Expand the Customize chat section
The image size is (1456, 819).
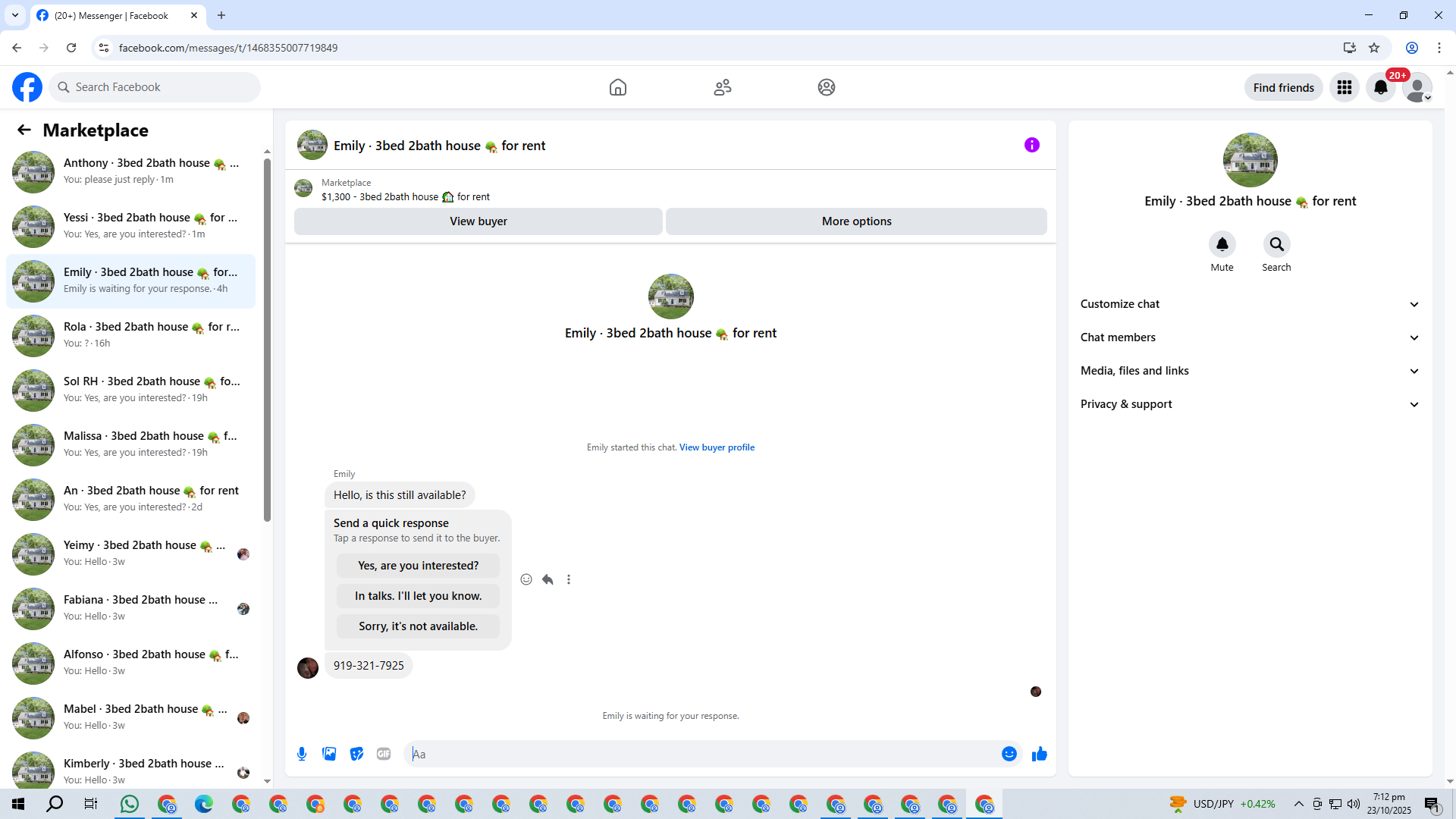point(1249,304)
